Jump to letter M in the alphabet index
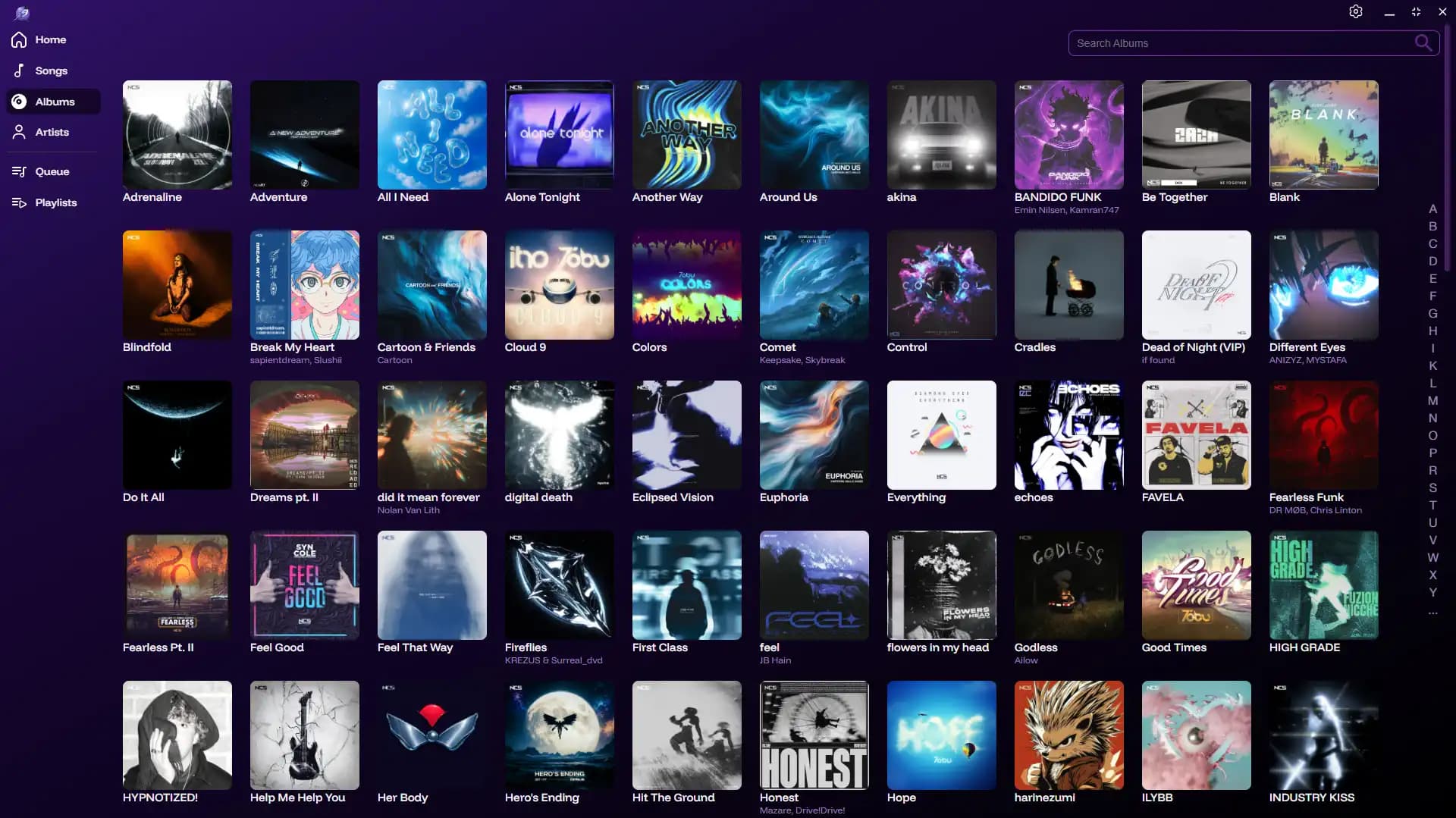Image resolution: width=1456 pixels, height=818 pixels. pyautogui.click(x=1433, y=401)
